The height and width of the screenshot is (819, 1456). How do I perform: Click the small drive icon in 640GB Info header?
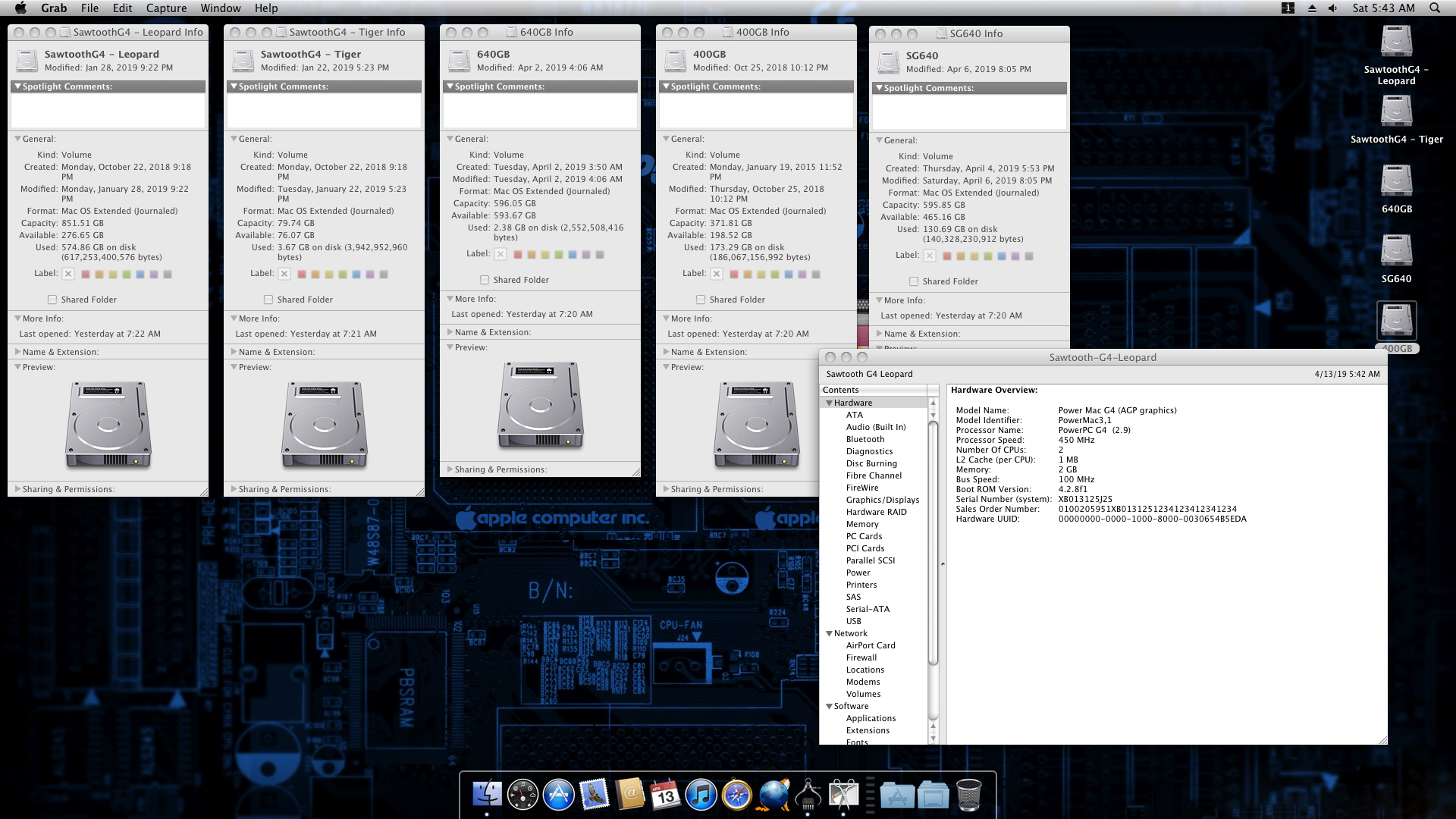pos(460,61)
